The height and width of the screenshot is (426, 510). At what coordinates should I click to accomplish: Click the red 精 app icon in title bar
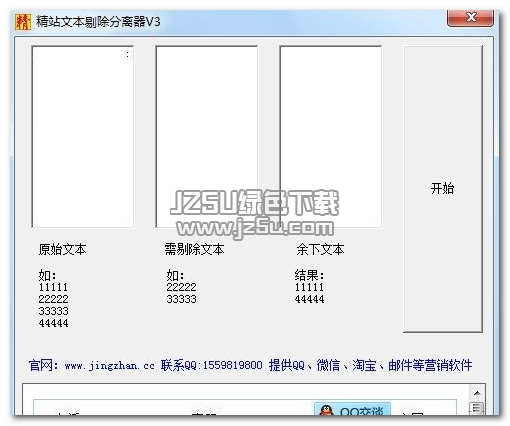click(23, 22)
